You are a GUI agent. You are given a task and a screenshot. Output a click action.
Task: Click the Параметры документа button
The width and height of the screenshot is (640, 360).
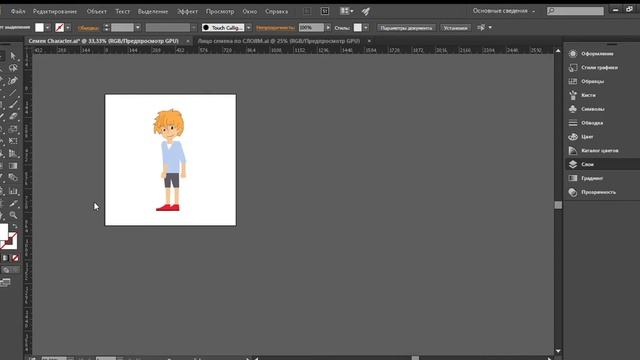406,28
